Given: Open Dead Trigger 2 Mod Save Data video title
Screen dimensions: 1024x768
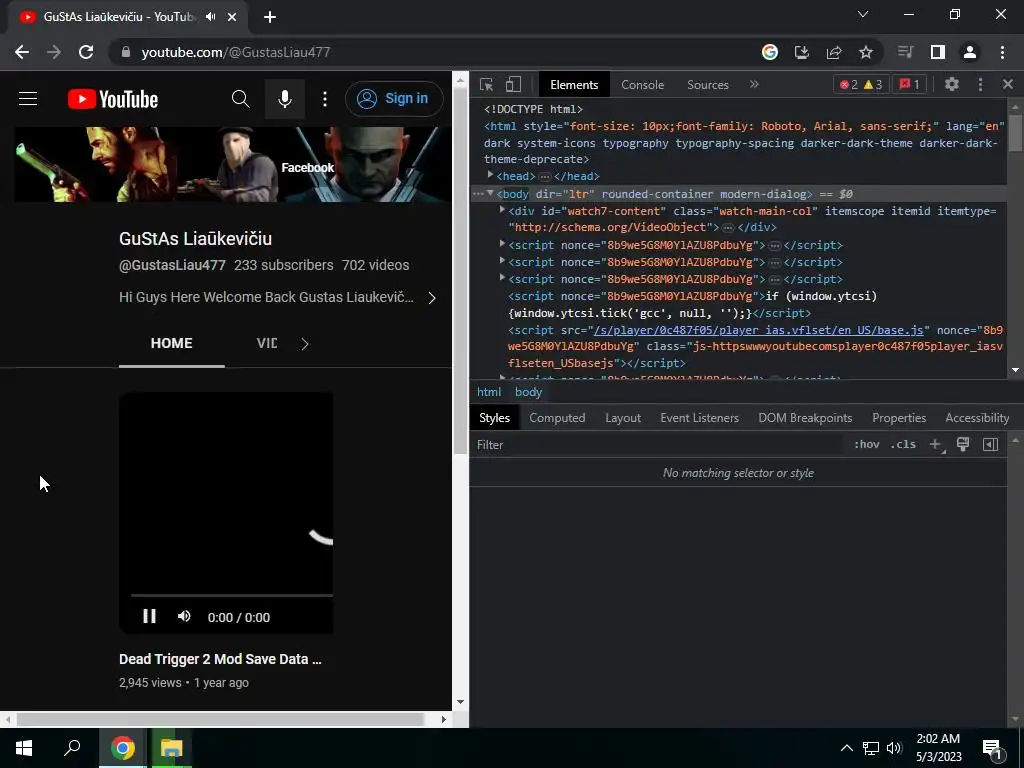Looking at the screenshot, I should 220,659.
